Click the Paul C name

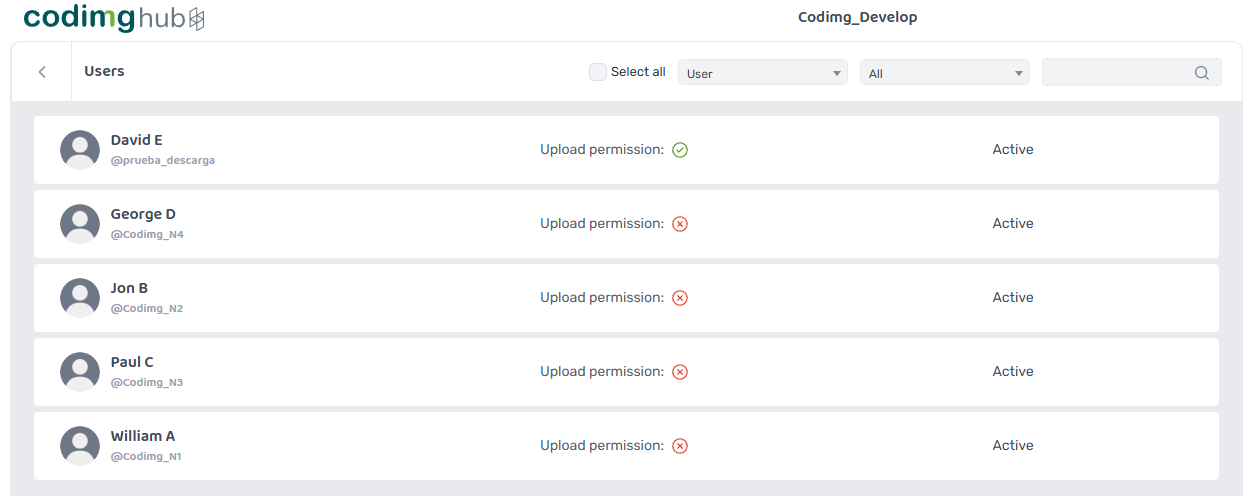coord(132,362)
